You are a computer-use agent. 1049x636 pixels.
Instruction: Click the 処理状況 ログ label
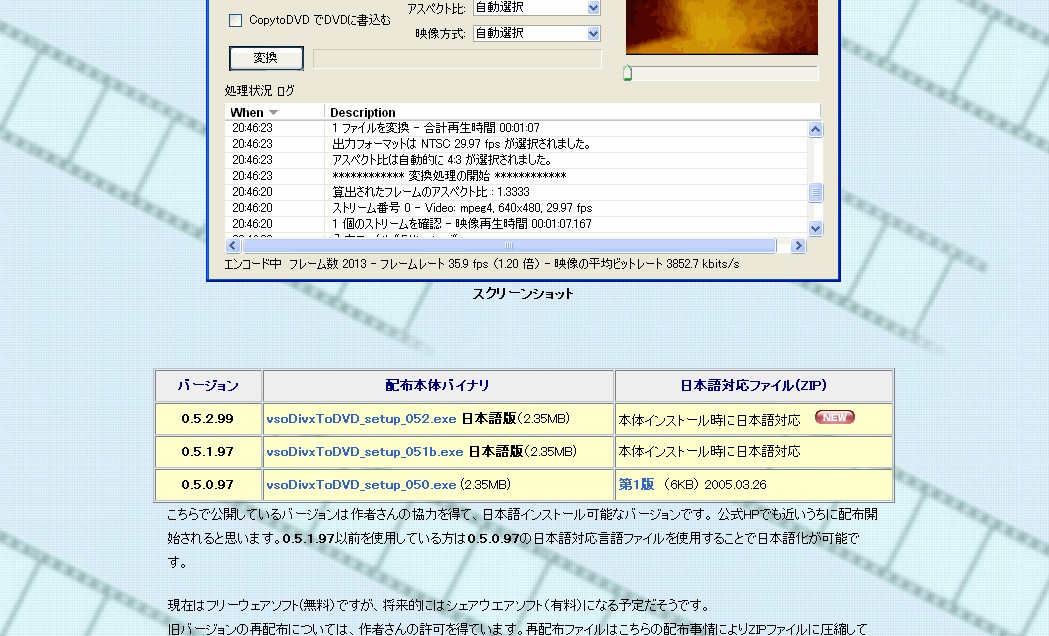click(260, 90)
